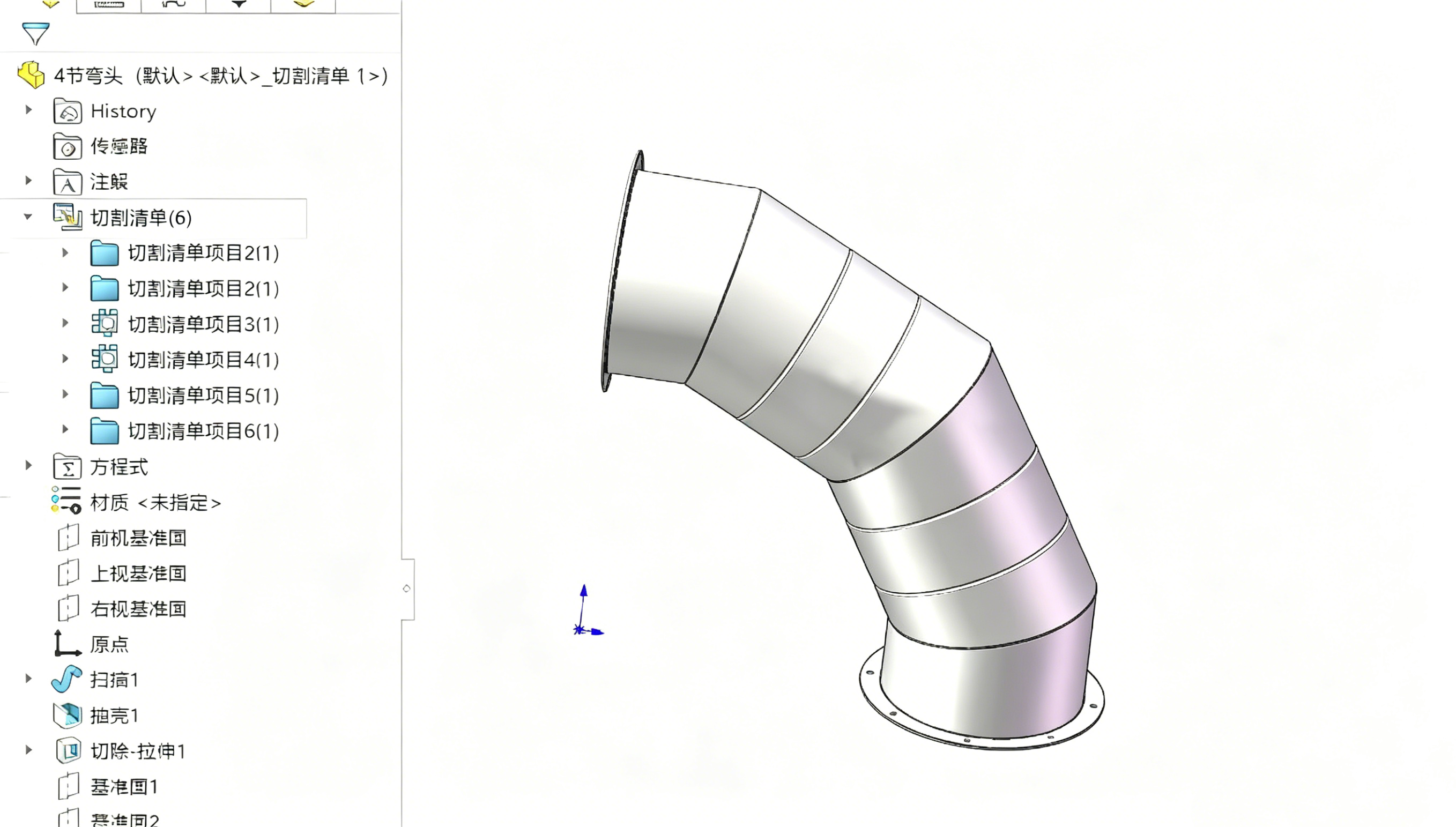Screen dimensions: 1456x827
Task: Select the 切割清单项目3(1) weldment icon
Action: pos(105,324)
